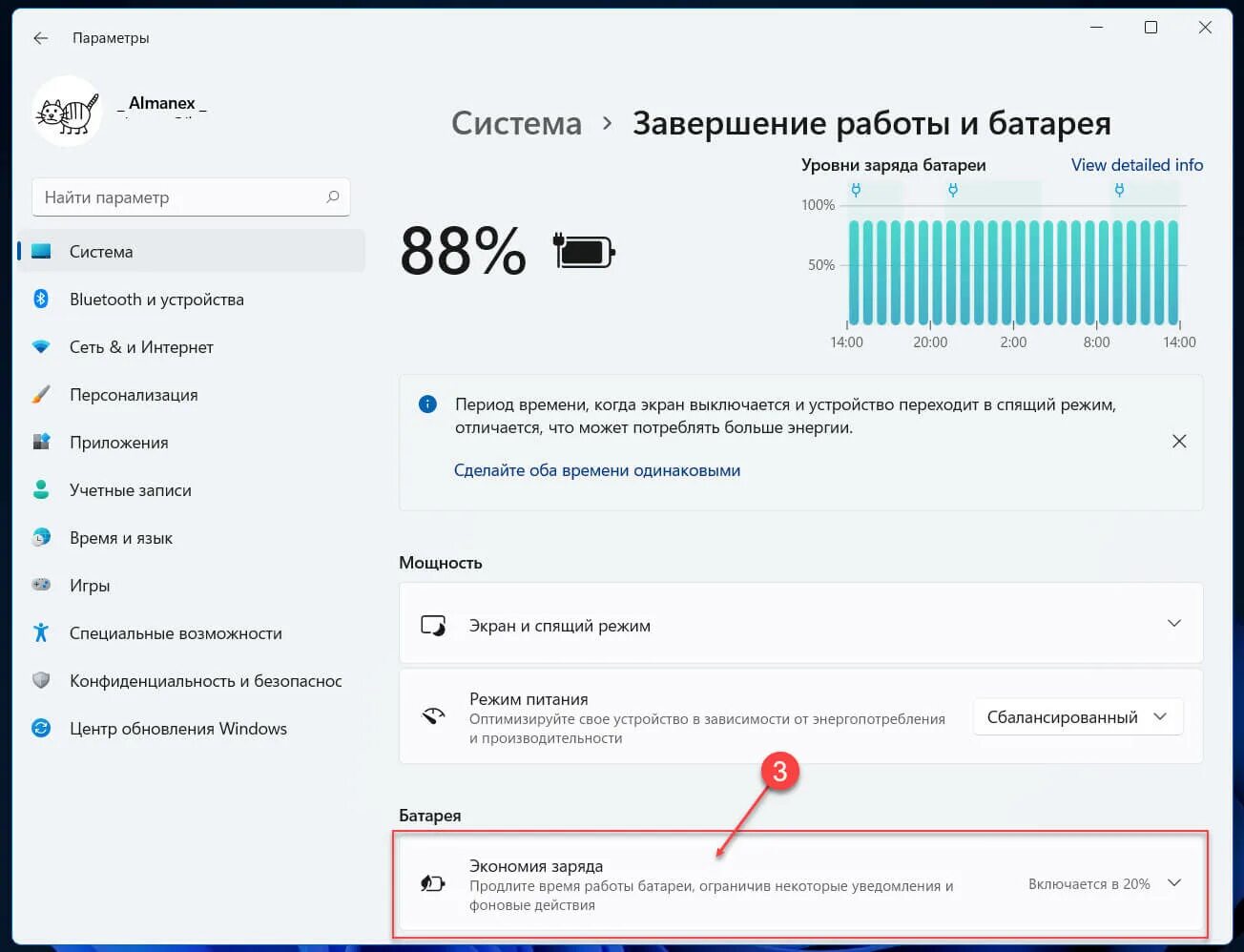Image resolution: width=1244 pixels, height=952 pixels.
Task: Click the Almanex account name
Action: pos(162,103)
